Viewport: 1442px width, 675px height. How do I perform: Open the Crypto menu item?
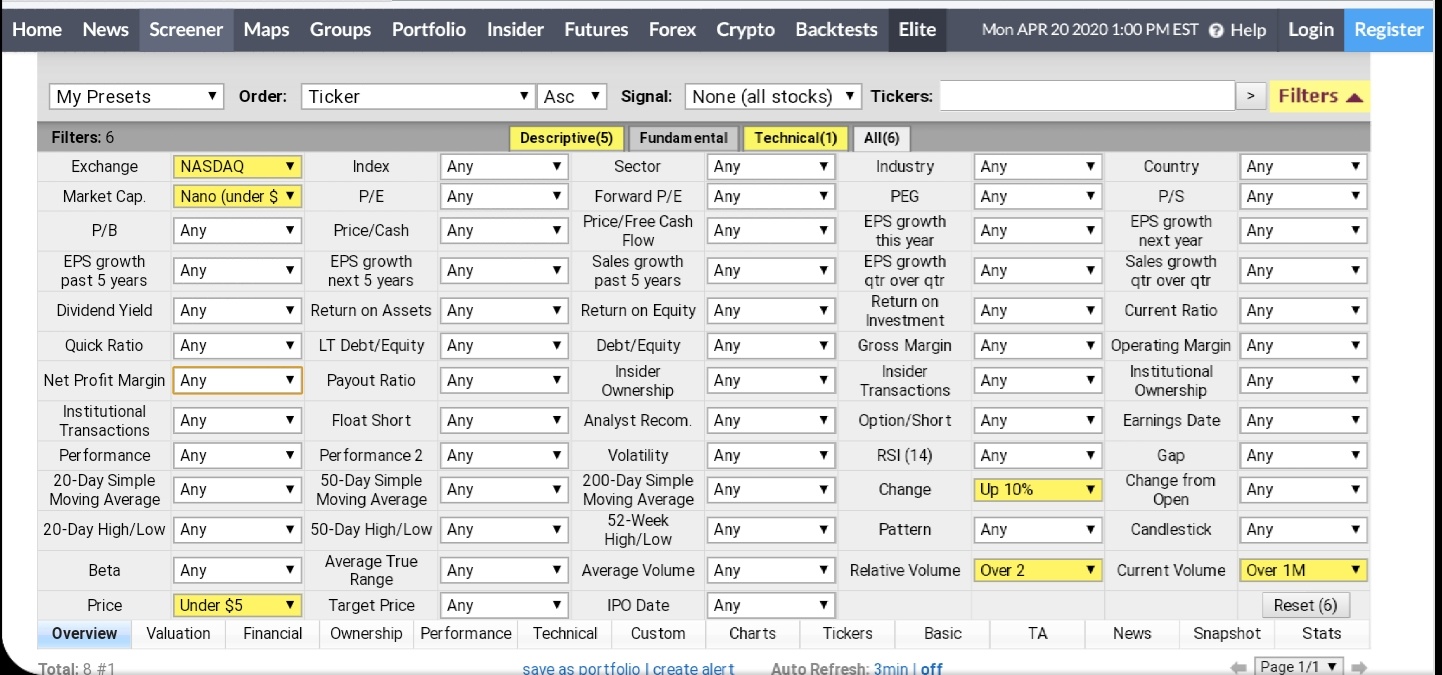tap(745, 30)
